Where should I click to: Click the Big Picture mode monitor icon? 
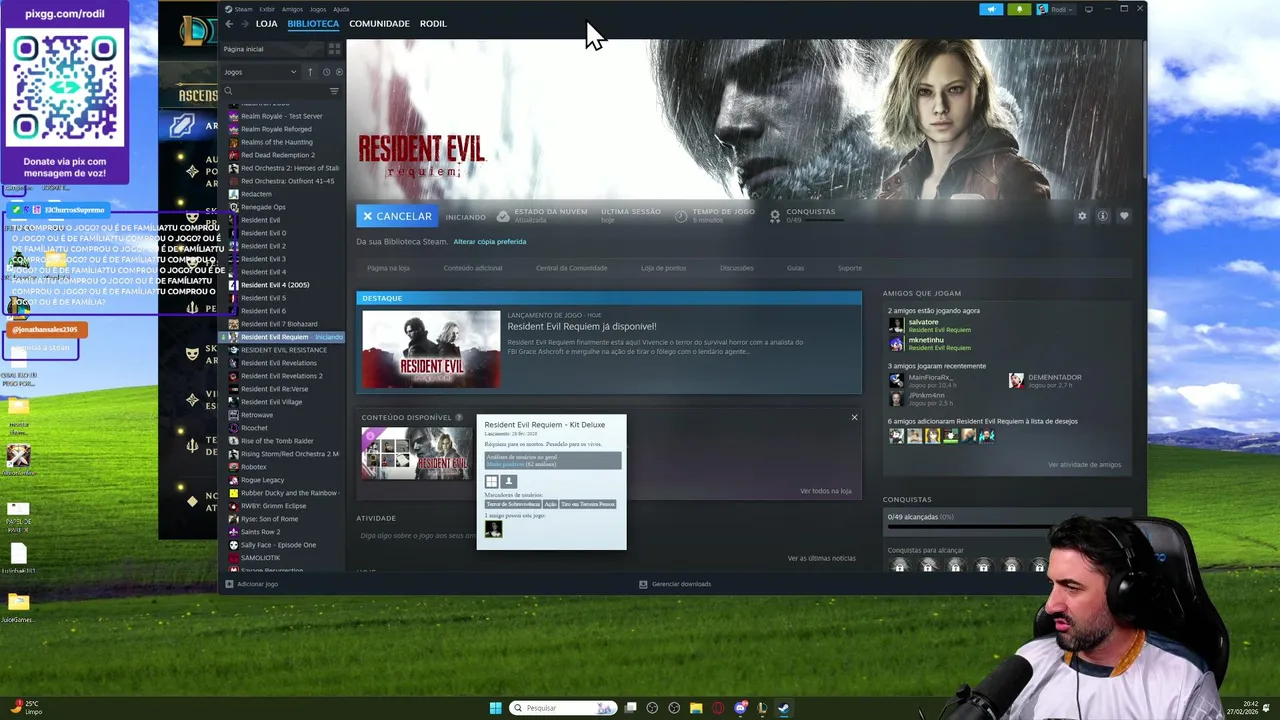(x=1089, y=9)
